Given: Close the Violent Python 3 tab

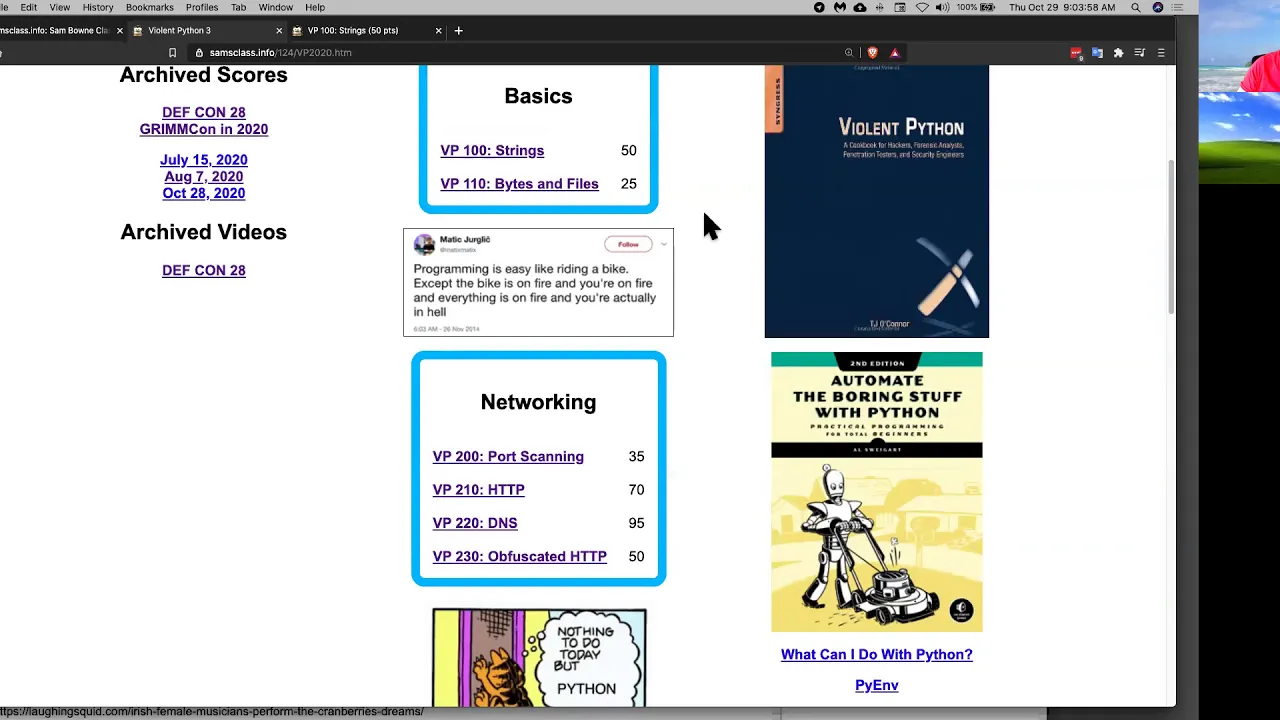Looking at the screenshot, I should (x=279, y=30).
